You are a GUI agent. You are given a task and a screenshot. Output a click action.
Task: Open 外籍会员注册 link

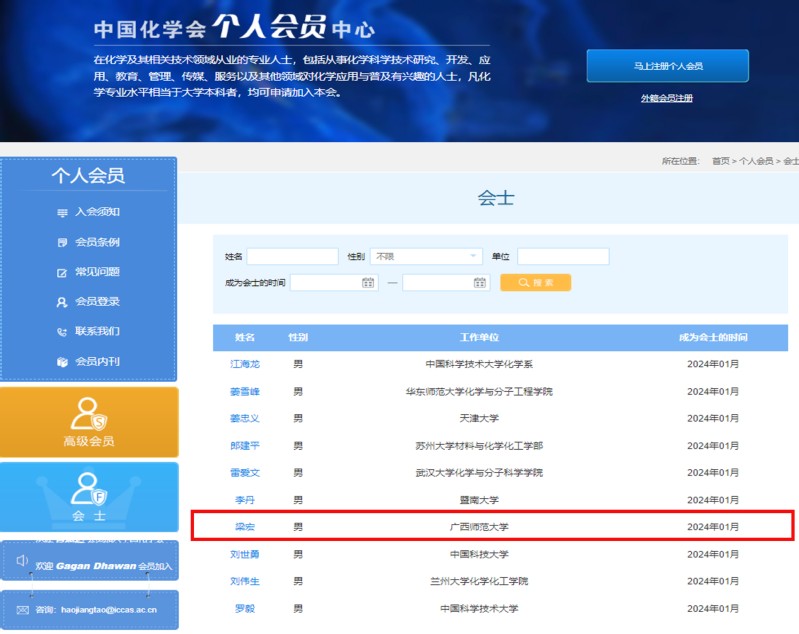click(x=667, y=98)
